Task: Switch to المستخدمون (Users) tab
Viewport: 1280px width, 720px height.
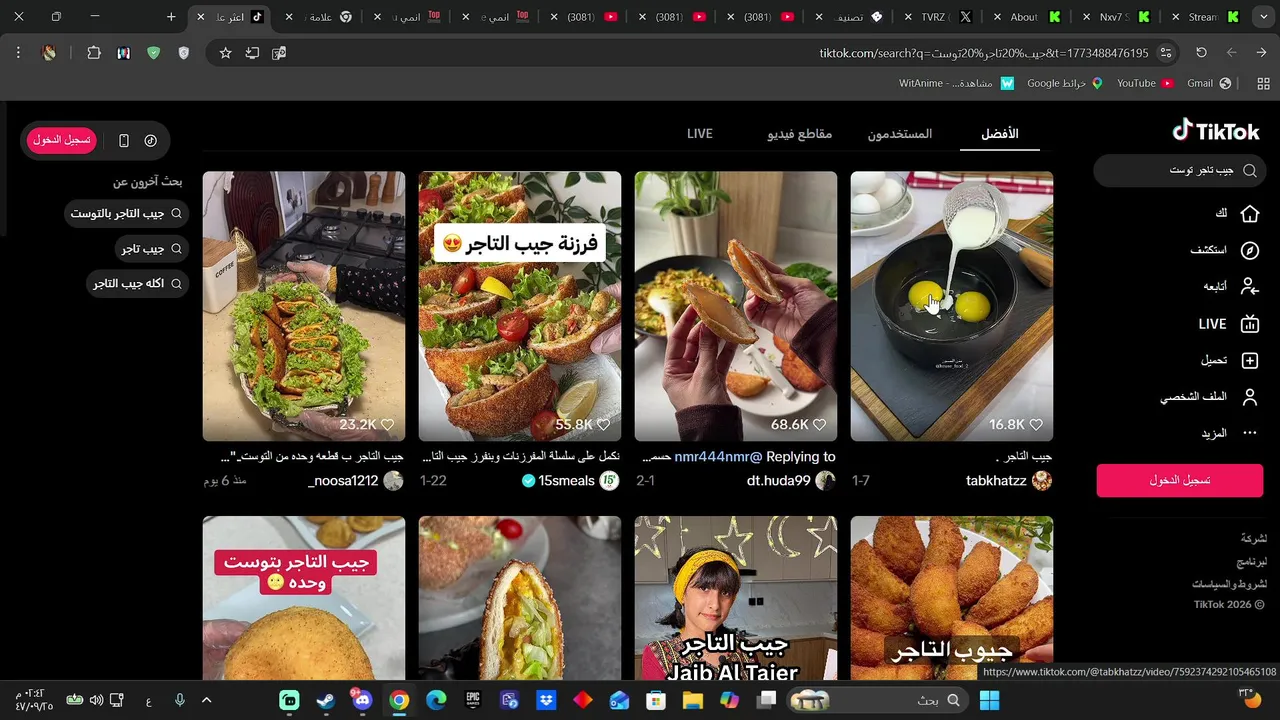Action: (x=900, y=134)
